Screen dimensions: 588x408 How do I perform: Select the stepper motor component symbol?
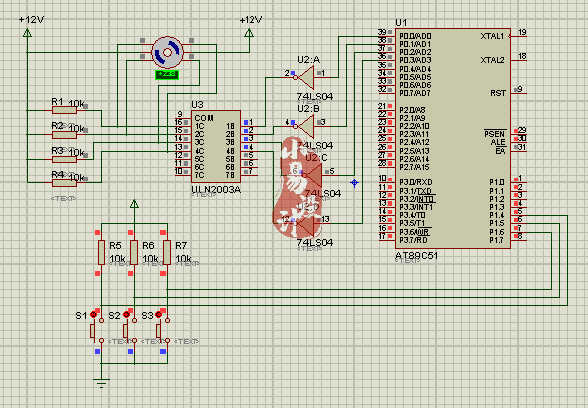(168, 52)
